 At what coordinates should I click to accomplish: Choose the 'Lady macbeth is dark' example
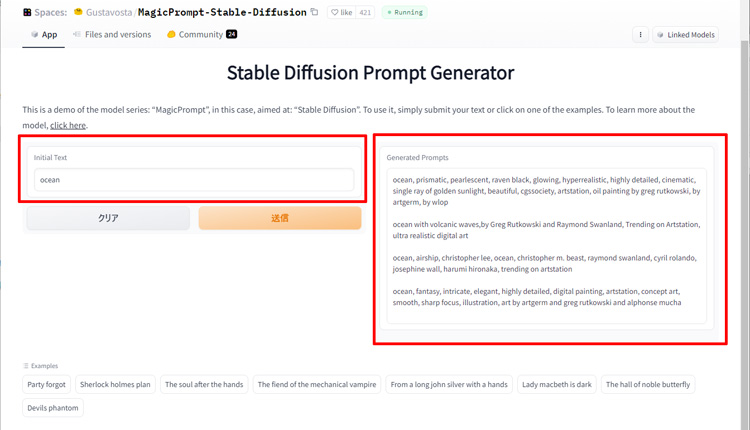coord(557,385)
